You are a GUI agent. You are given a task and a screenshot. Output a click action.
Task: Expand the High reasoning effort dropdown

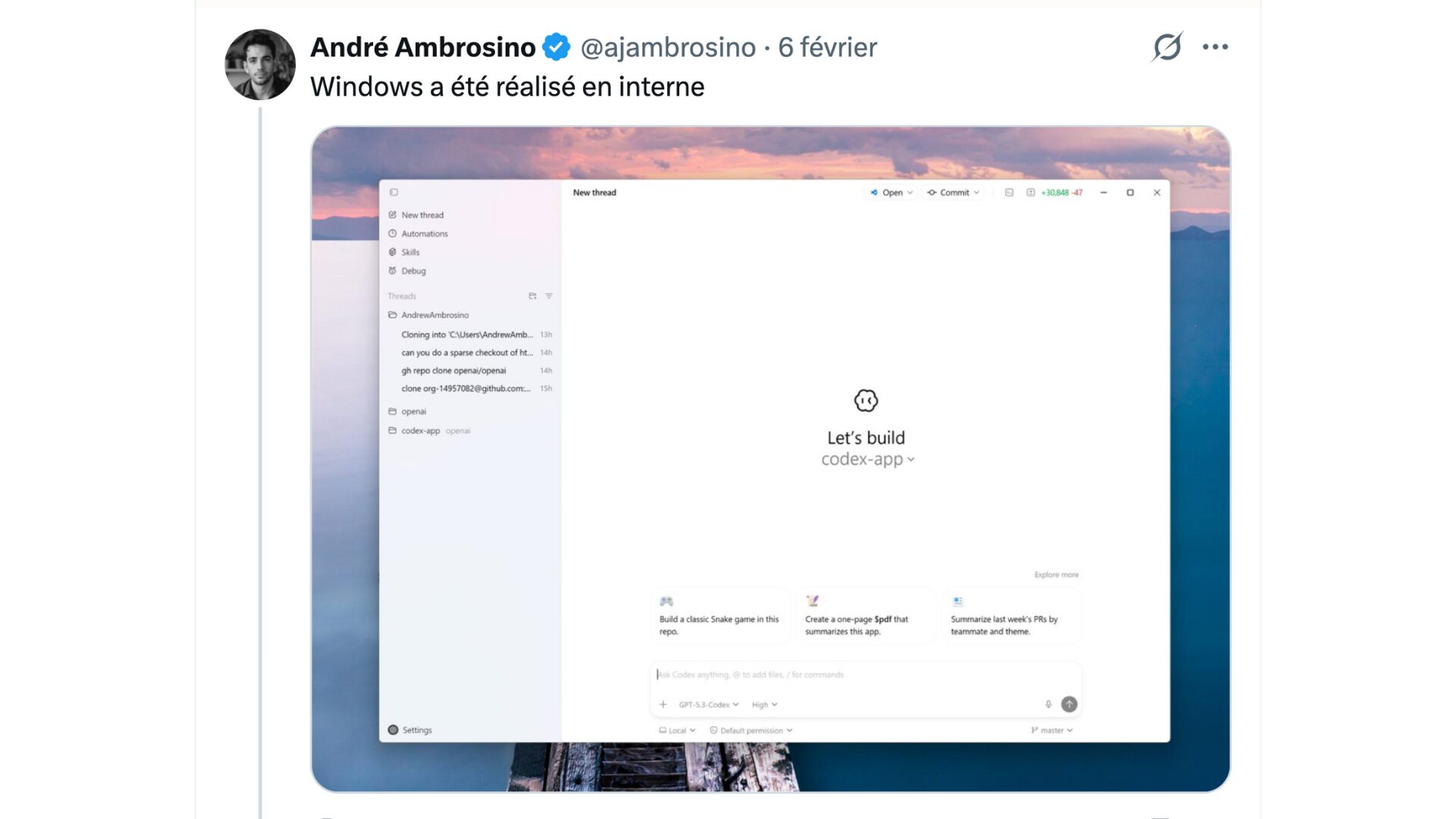pos(764,704)
